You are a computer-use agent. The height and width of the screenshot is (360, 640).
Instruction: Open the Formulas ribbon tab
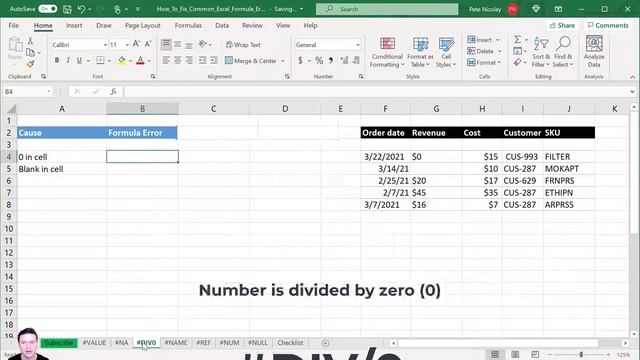[x=188, y=25]
